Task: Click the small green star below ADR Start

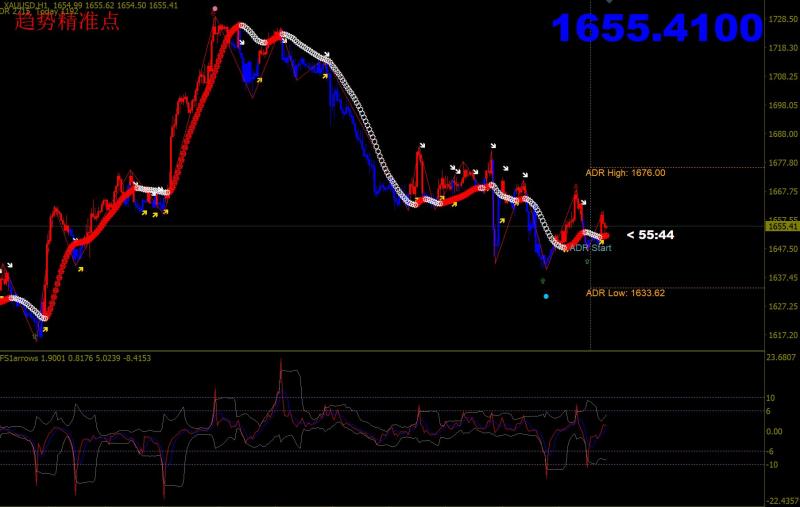Action: coord(586,260)
